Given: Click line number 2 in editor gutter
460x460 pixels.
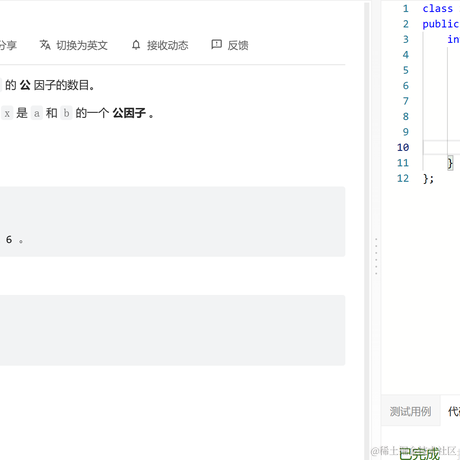Looking at the screenshot, I should point(406,24).
